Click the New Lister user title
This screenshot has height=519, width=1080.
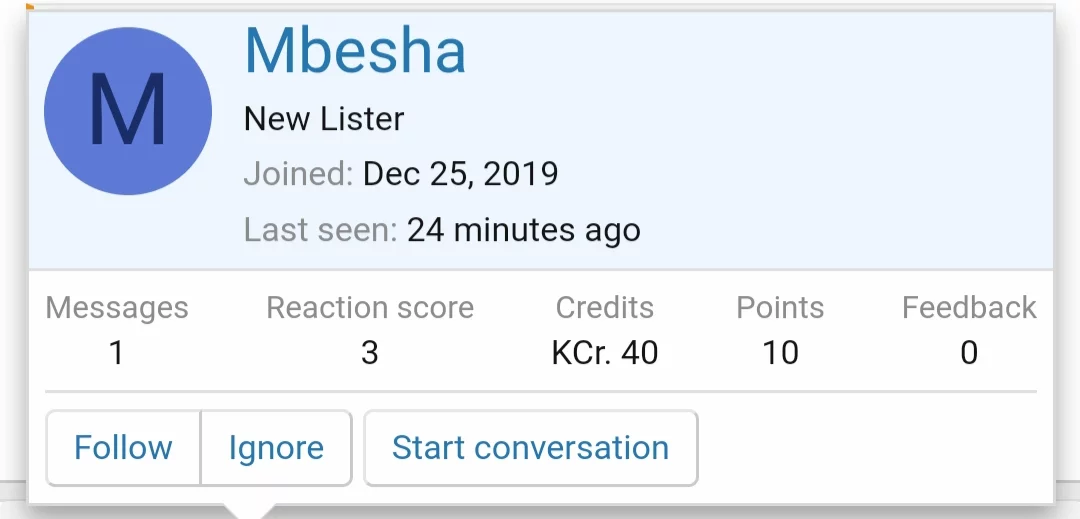tap(324, 119)
